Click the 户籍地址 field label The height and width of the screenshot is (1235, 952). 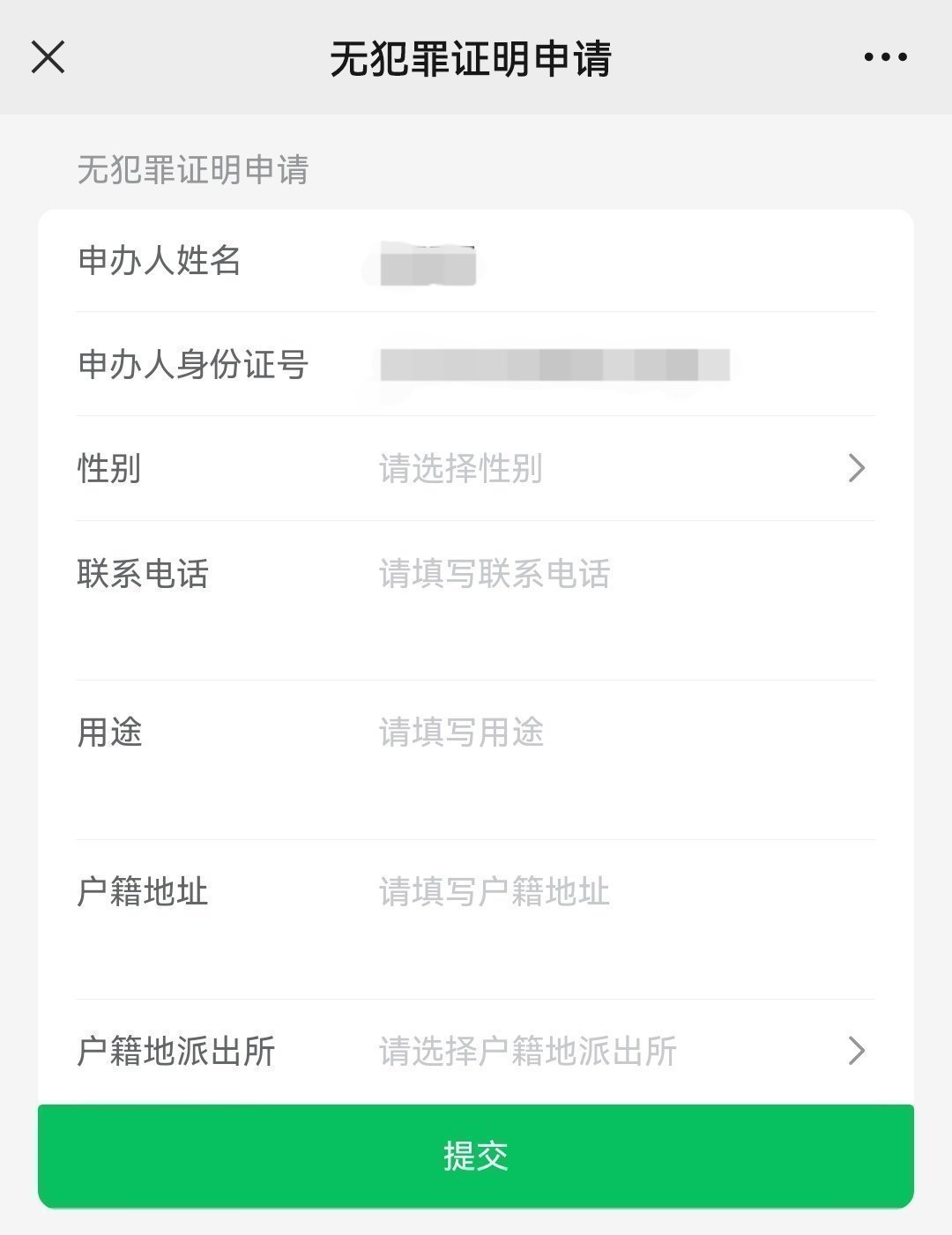pos(143,892)
